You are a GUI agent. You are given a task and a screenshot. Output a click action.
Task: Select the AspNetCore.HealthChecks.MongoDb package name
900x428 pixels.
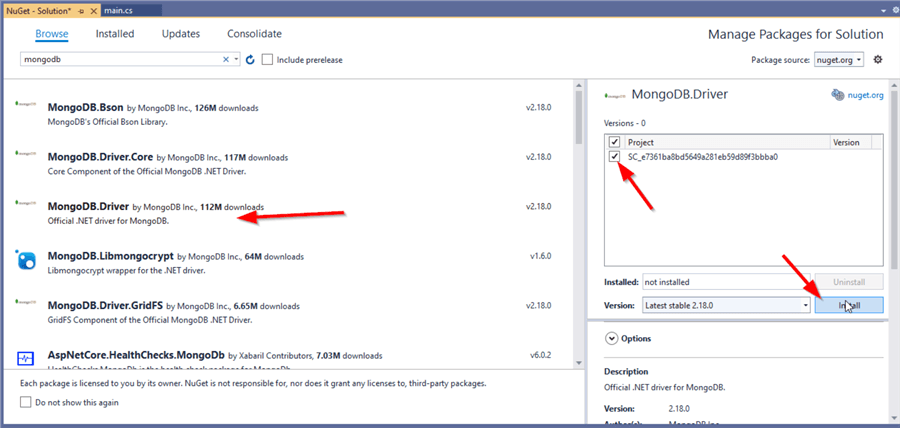[x=137, y=355]
